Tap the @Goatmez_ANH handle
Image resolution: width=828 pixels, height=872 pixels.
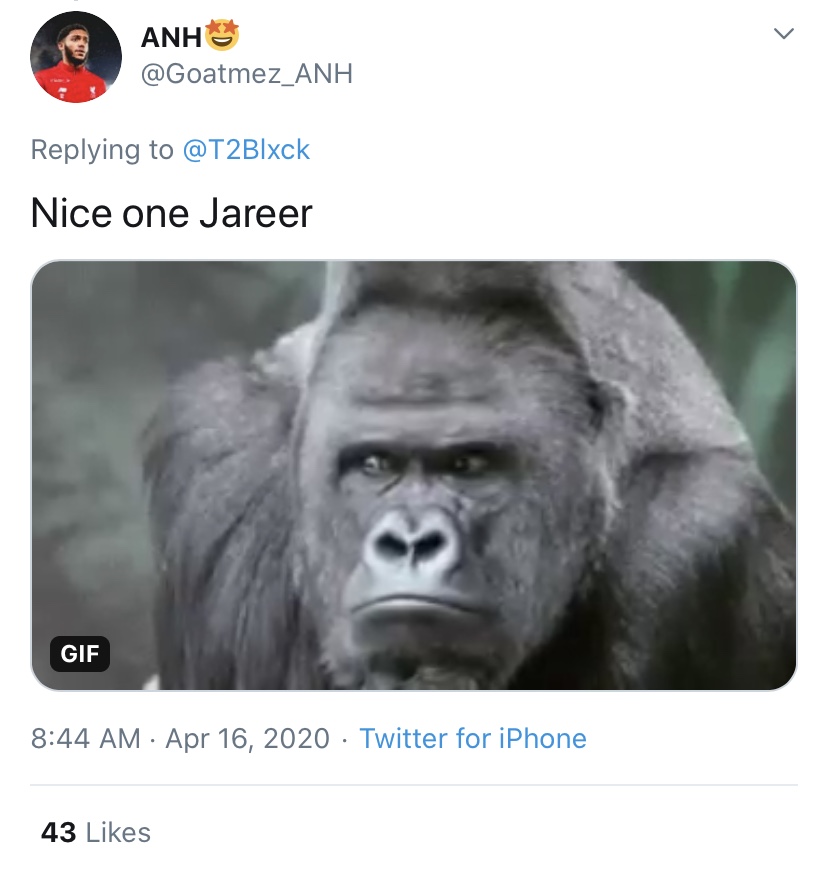click(247, 73)
